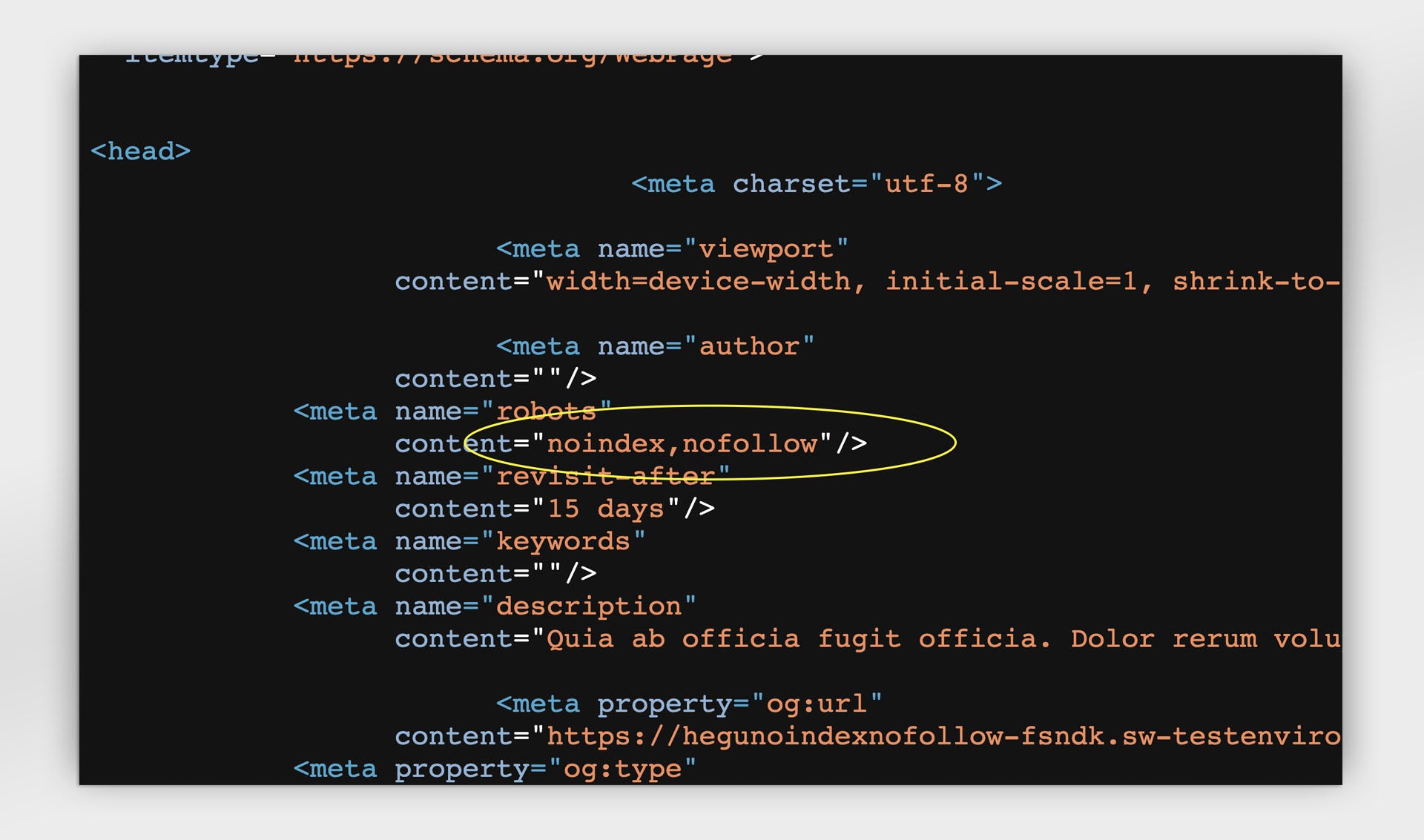Click the meta name="viewport" line
The height and width of the screenshot is (840, 1424).
tap(672, 249)
